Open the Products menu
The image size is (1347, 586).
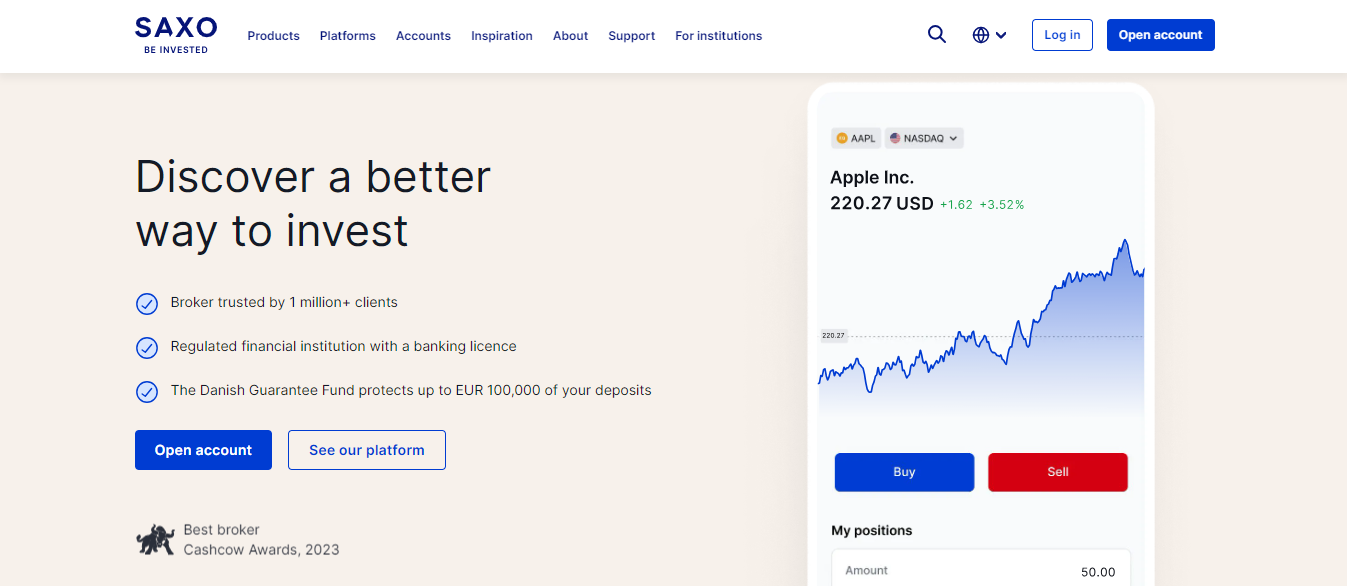273,35
